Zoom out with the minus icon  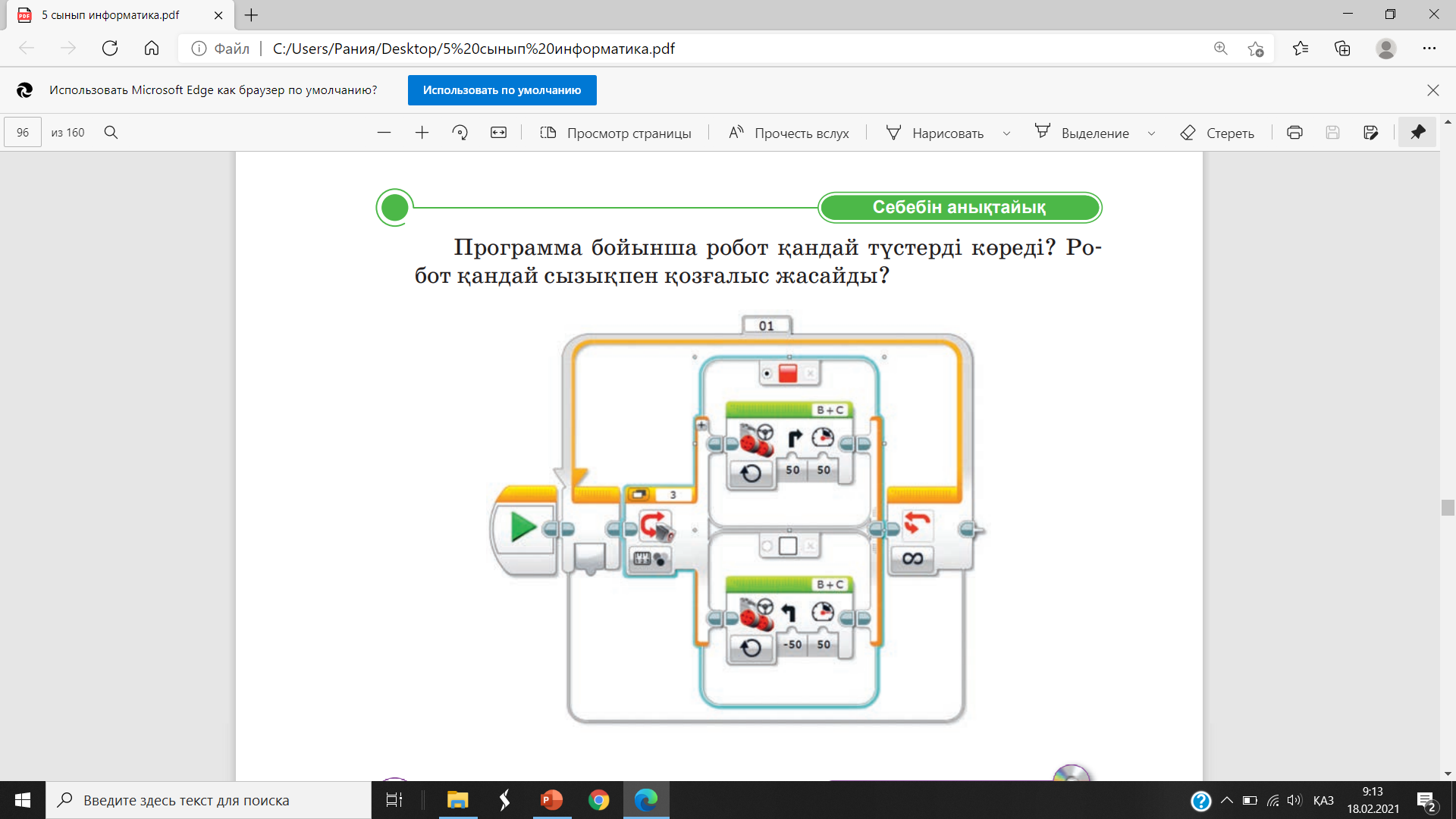click(384, 133)
